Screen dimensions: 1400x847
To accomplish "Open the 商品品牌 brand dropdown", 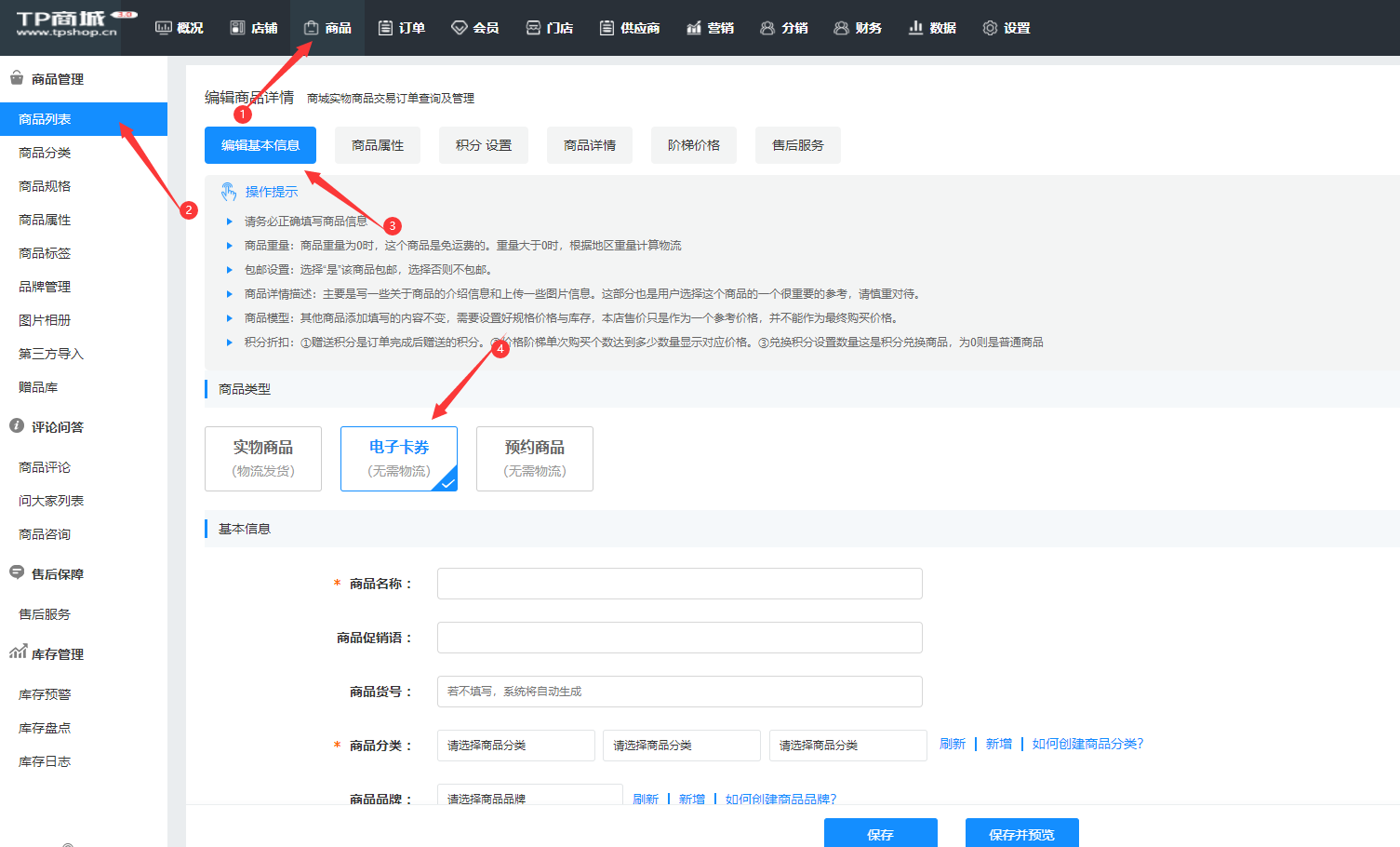I will tap(528, 799).
